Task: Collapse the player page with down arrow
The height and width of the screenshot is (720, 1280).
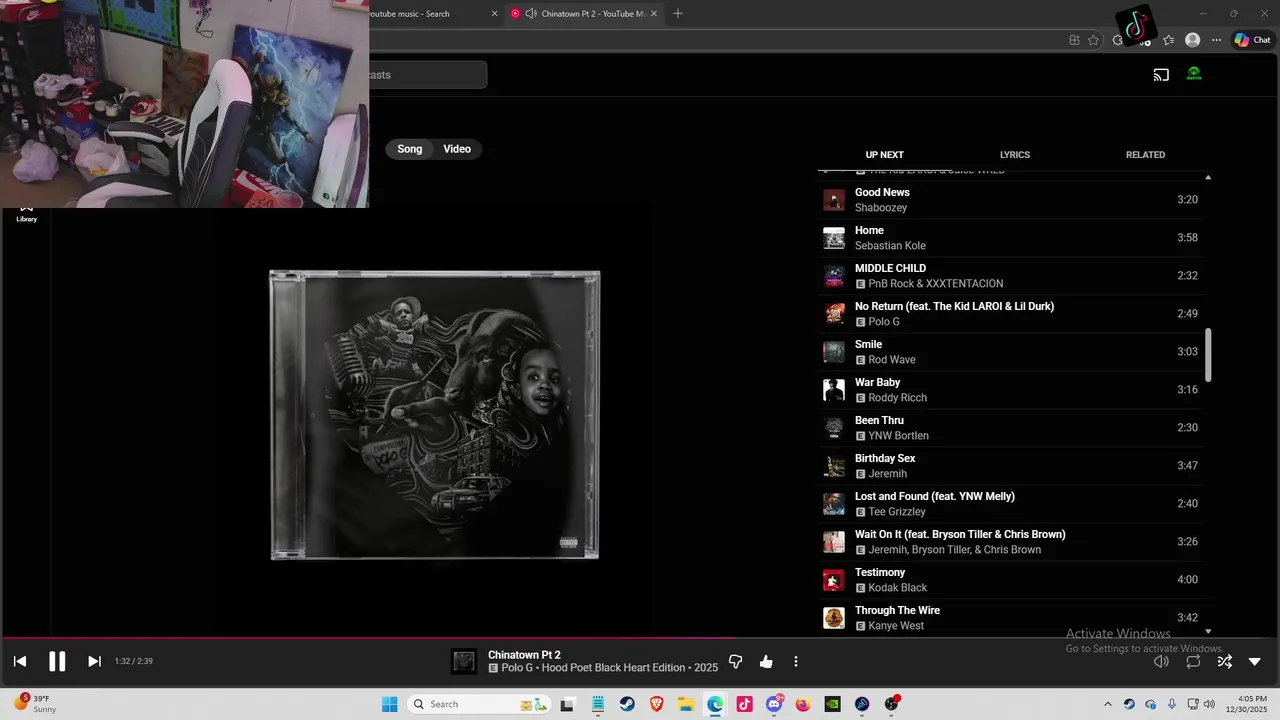Action: pos(1255,662)
